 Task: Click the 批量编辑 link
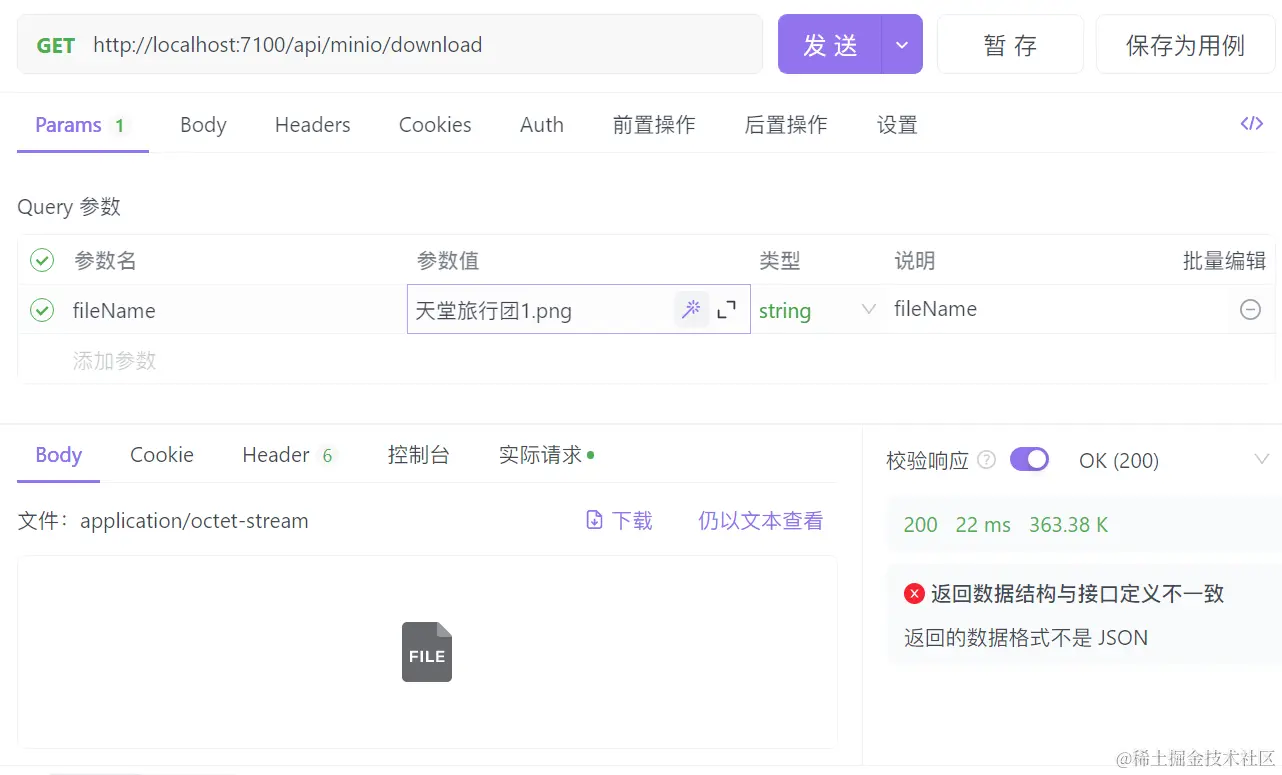1224,261
